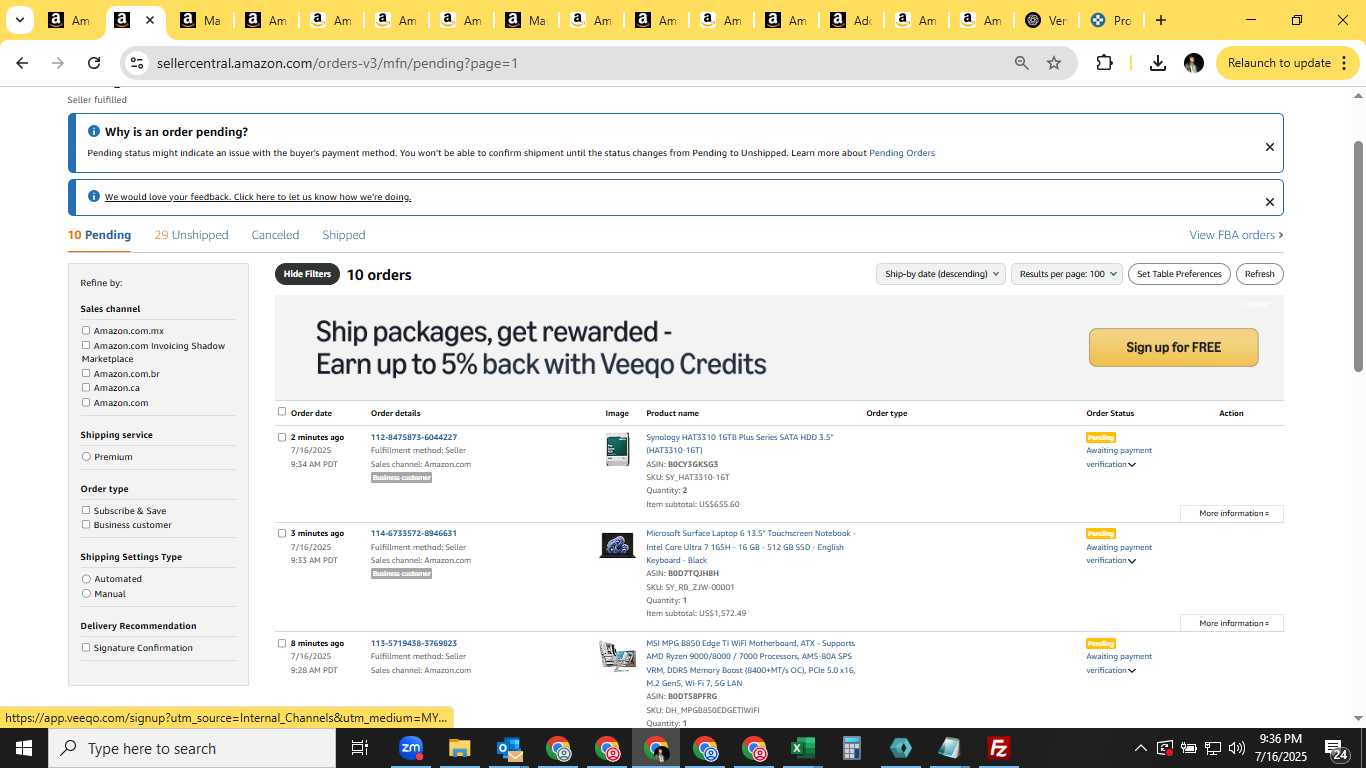Switch to the Canceled orders tab
The image size is (1366, 768).
tap(275, 235)
